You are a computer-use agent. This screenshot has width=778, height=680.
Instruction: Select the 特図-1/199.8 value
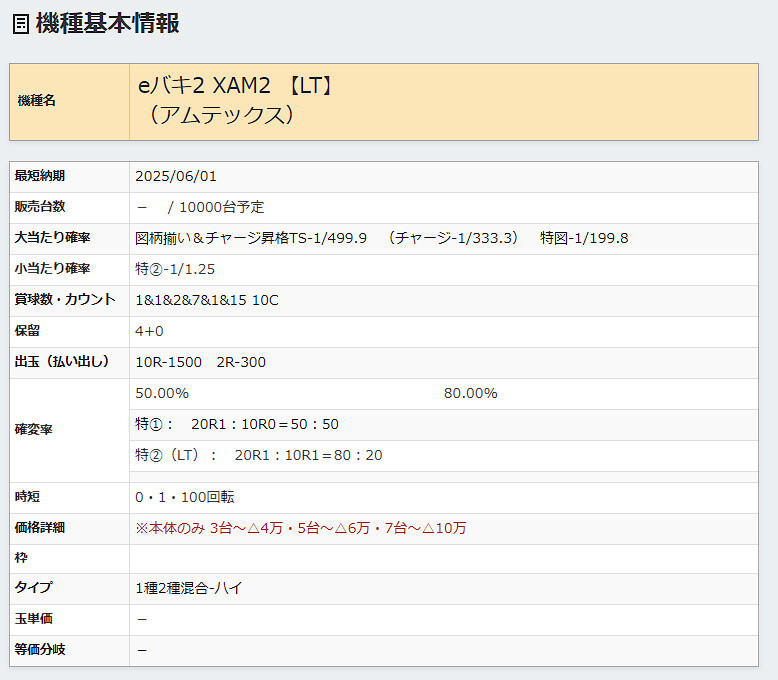click(584, 238)
